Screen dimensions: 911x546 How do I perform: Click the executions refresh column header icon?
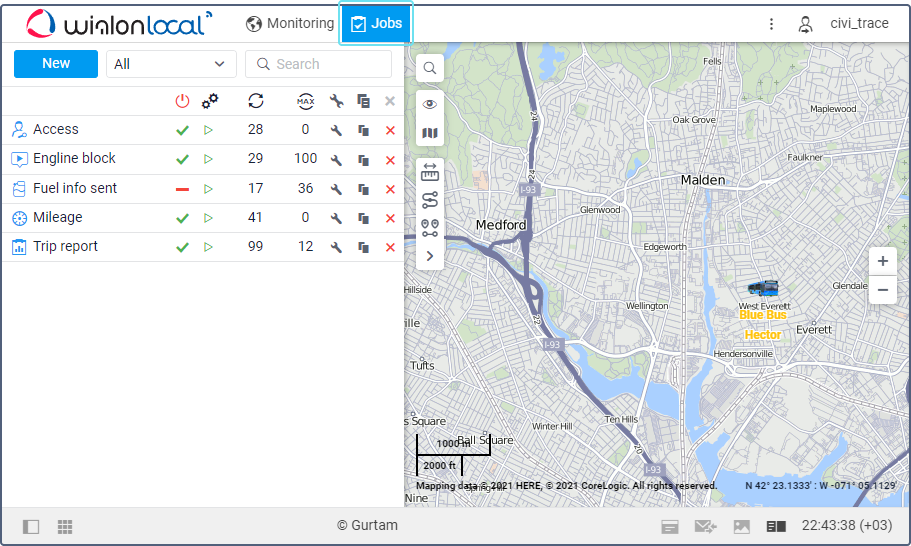(256, 101)
